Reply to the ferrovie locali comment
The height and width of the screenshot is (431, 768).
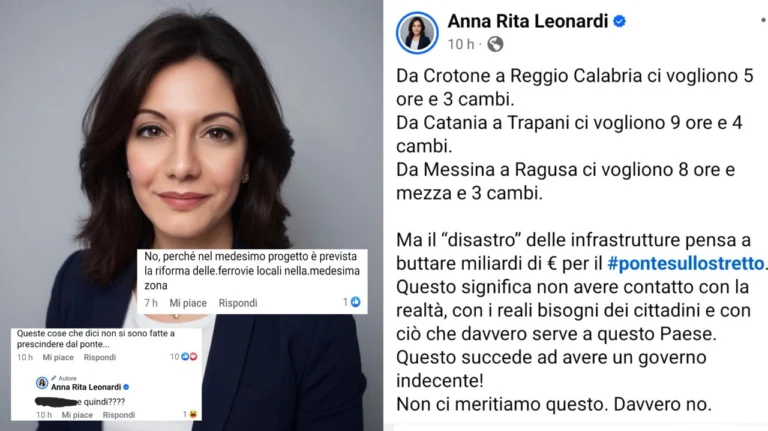click(238, 303)
